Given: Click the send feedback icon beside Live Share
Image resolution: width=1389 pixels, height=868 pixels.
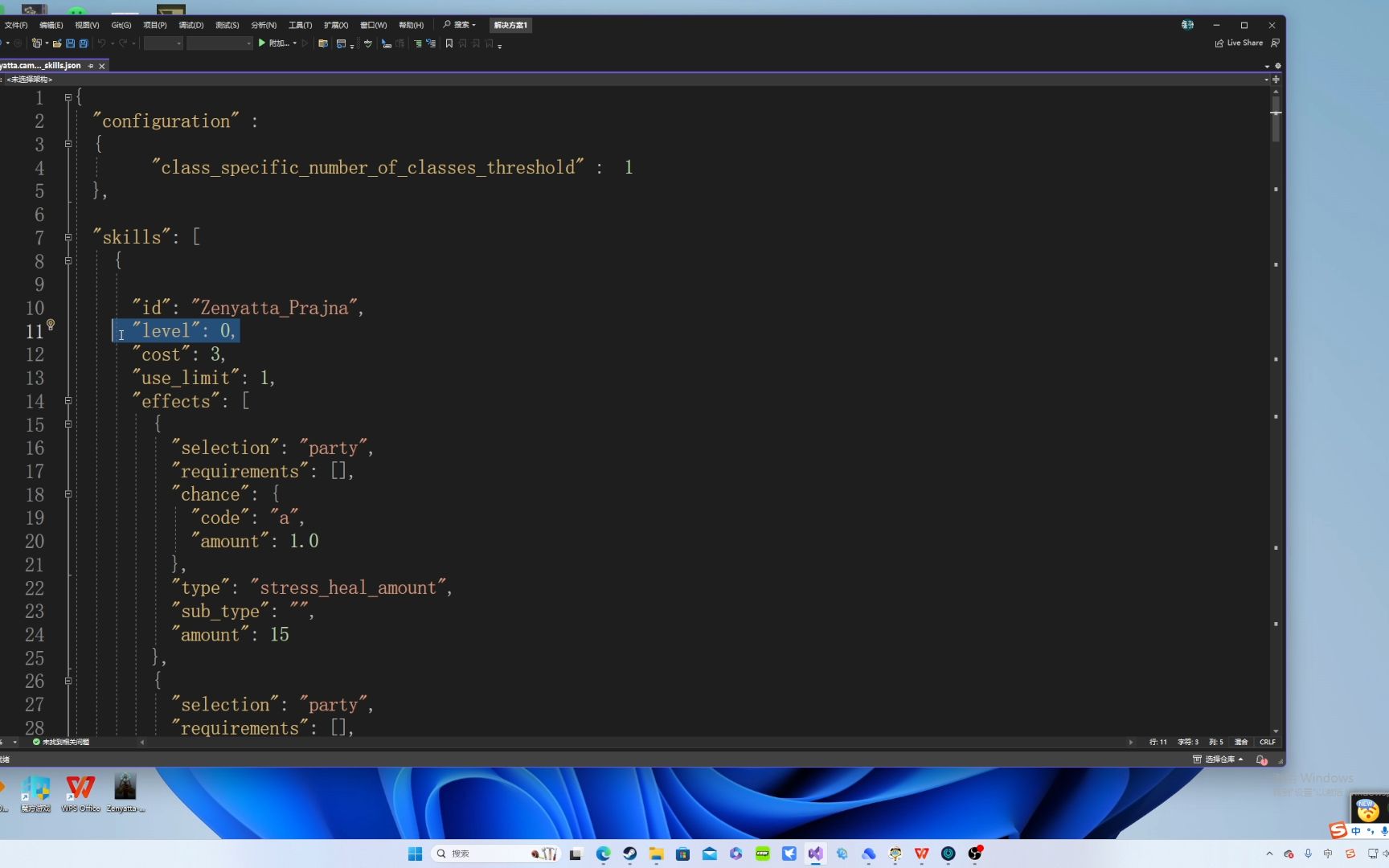Looking at the screenshot, I should (1275, 43).
